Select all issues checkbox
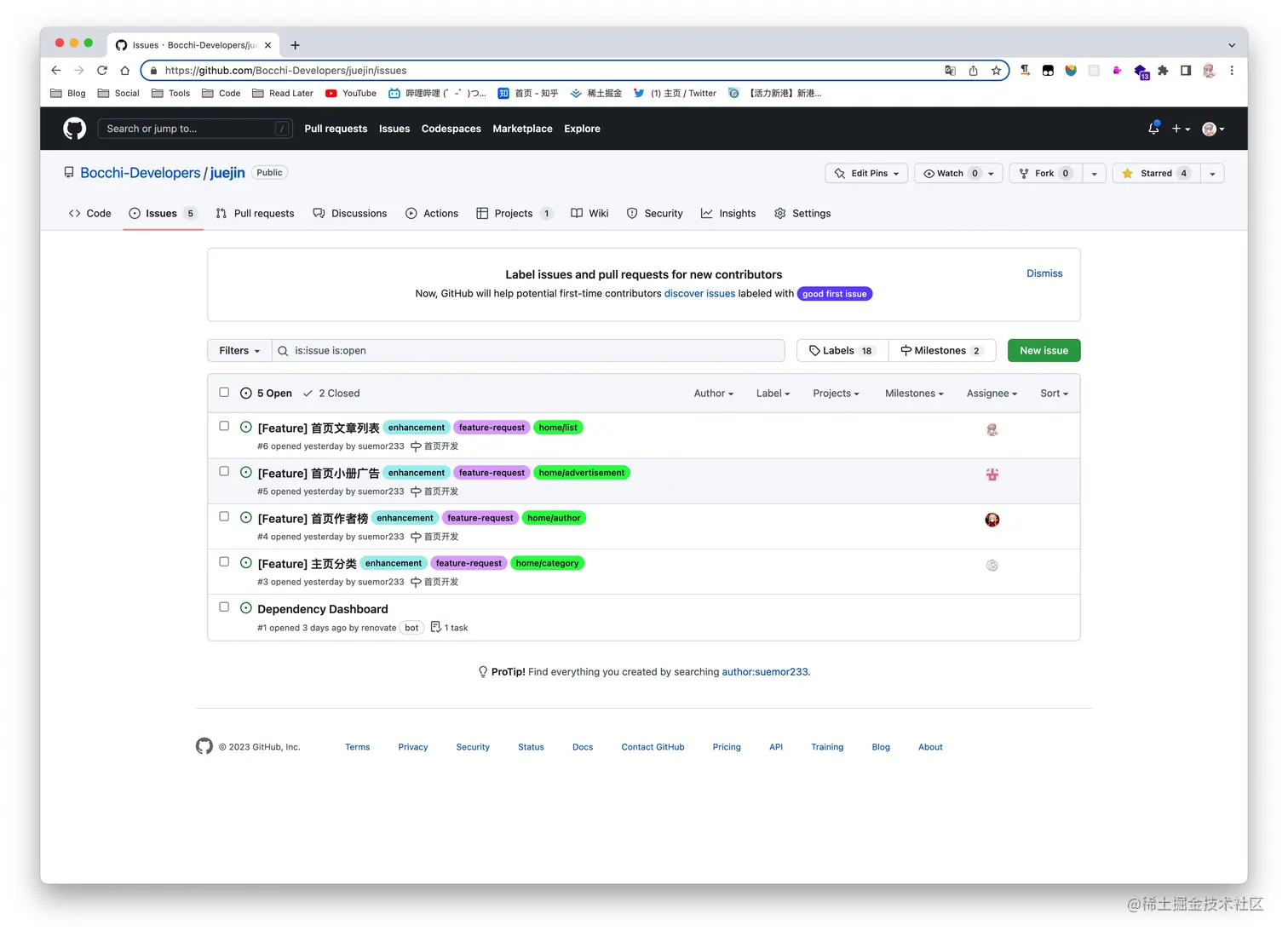 click(224, 393)
